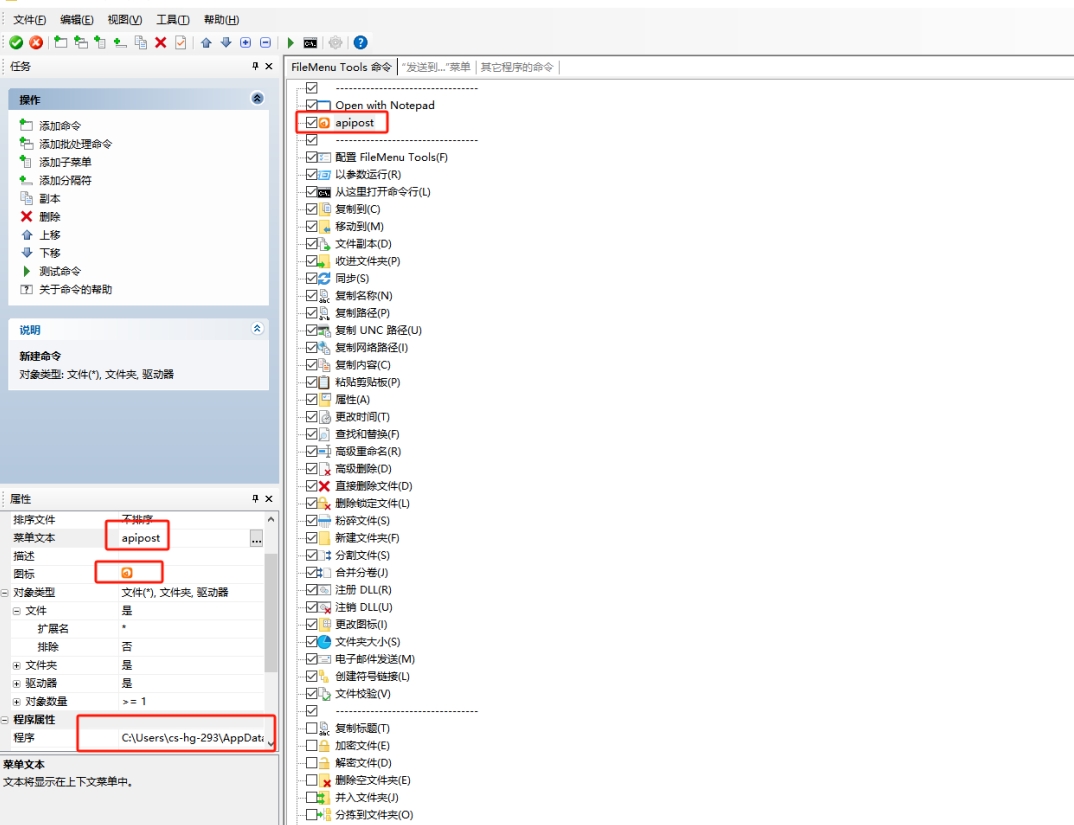Collapse the 程序属性 property group

4,719
